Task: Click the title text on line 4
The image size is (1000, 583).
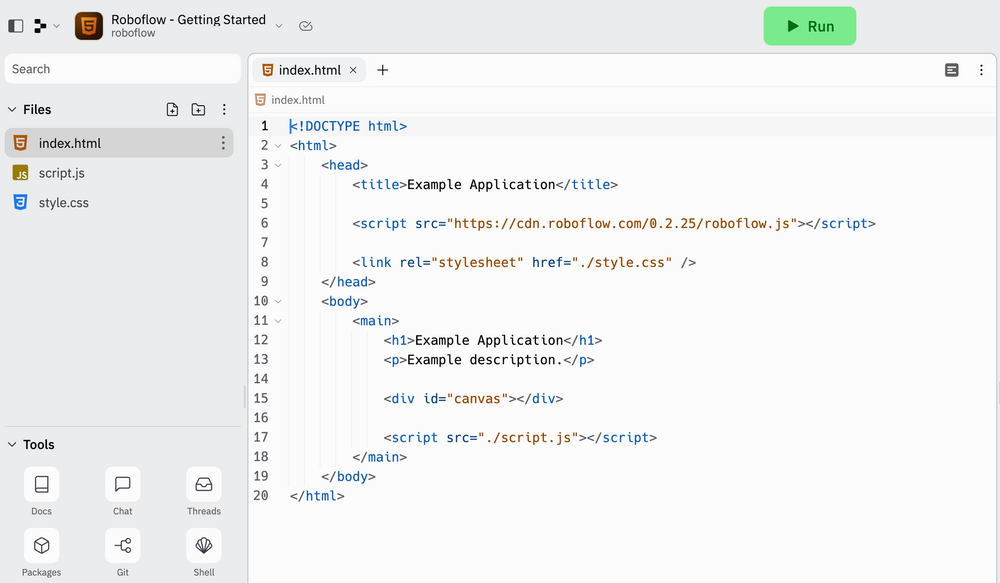Action: [482, 184]
